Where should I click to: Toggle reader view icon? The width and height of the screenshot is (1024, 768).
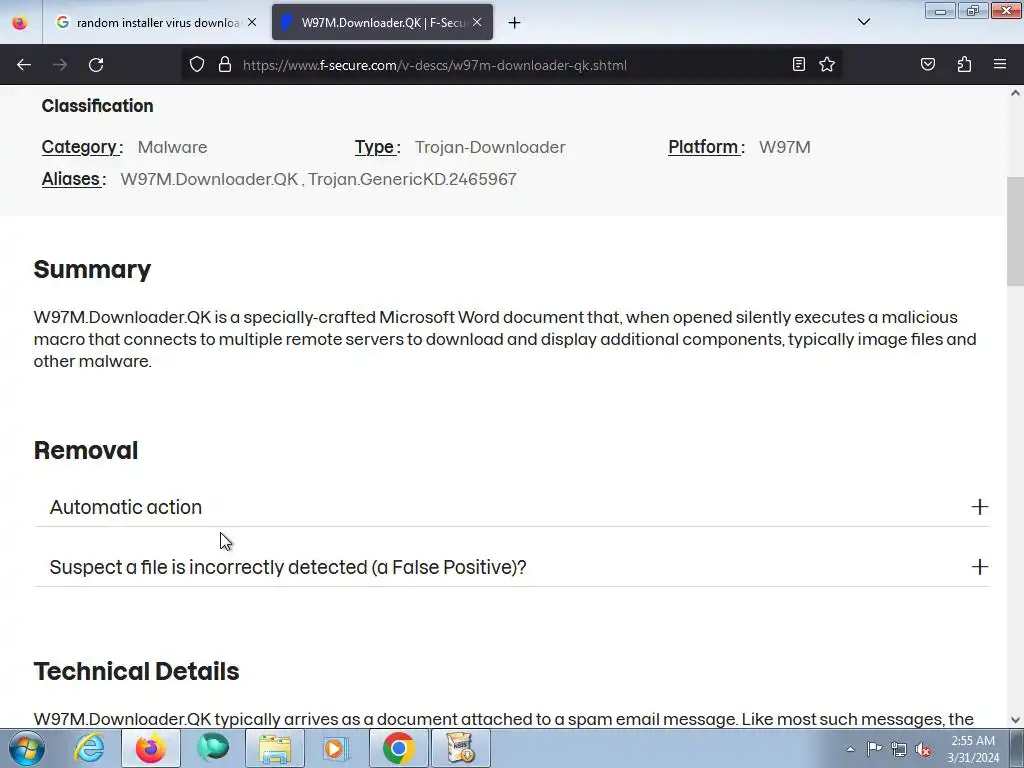[799, 64]
